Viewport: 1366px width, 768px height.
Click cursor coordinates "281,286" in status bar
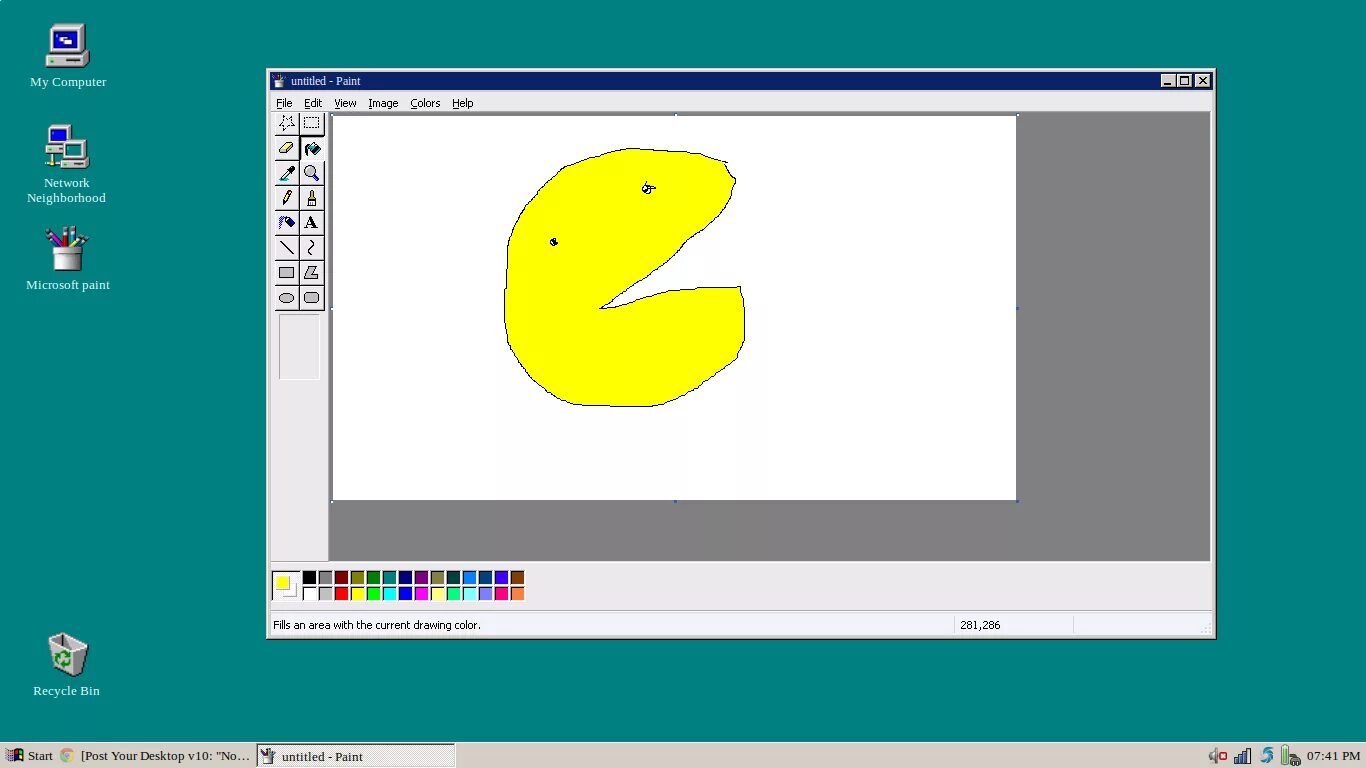(980, 625)
